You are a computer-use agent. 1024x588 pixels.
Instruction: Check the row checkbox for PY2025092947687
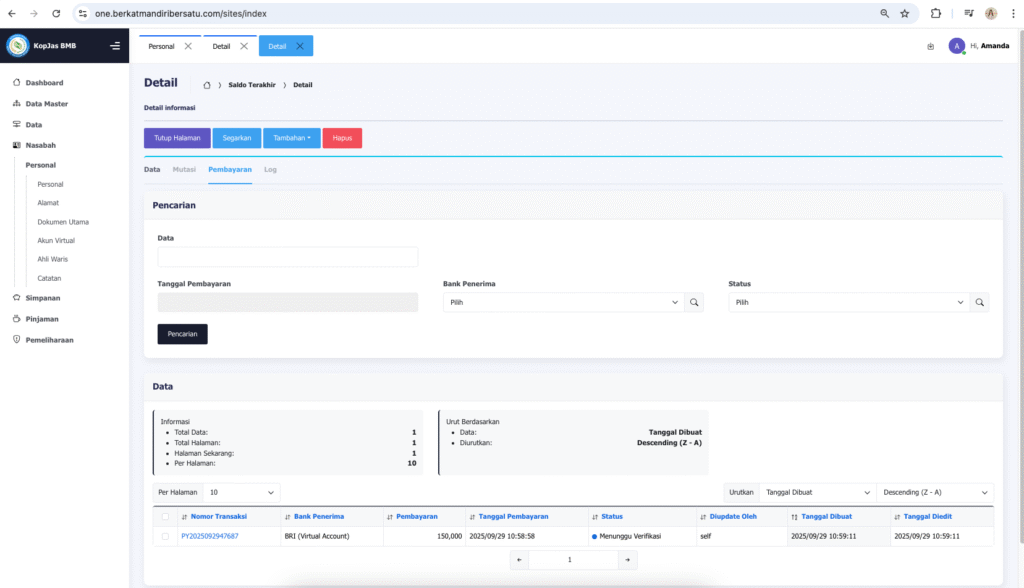tap(165, 537)
